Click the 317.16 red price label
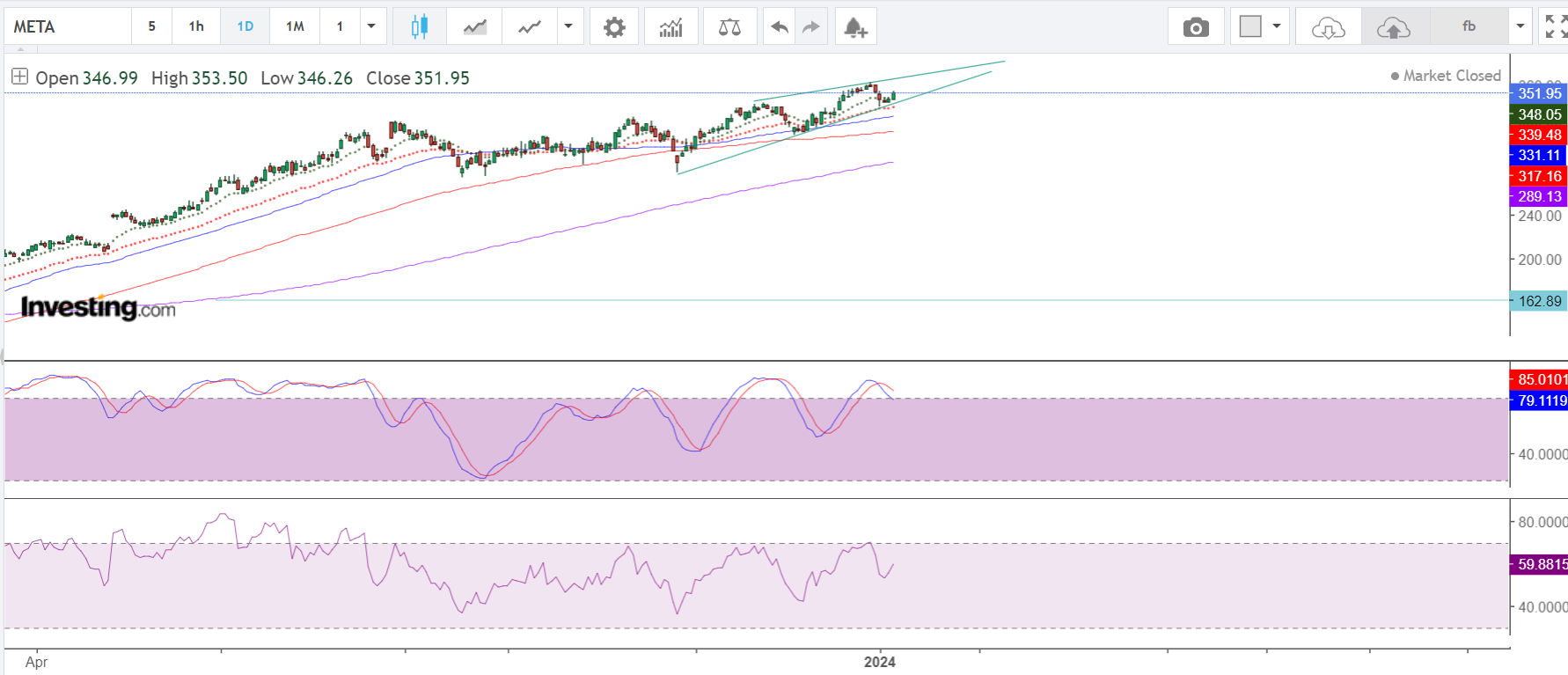 [x=1539, y=176]
